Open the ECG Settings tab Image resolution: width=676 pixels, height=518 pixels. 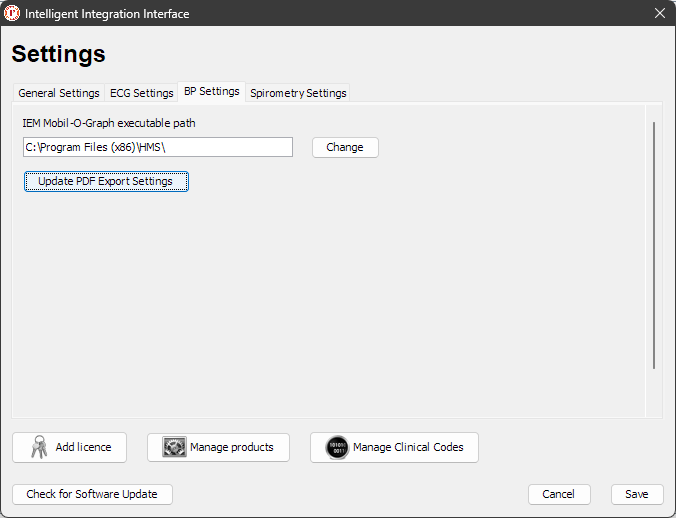point(141,93)
